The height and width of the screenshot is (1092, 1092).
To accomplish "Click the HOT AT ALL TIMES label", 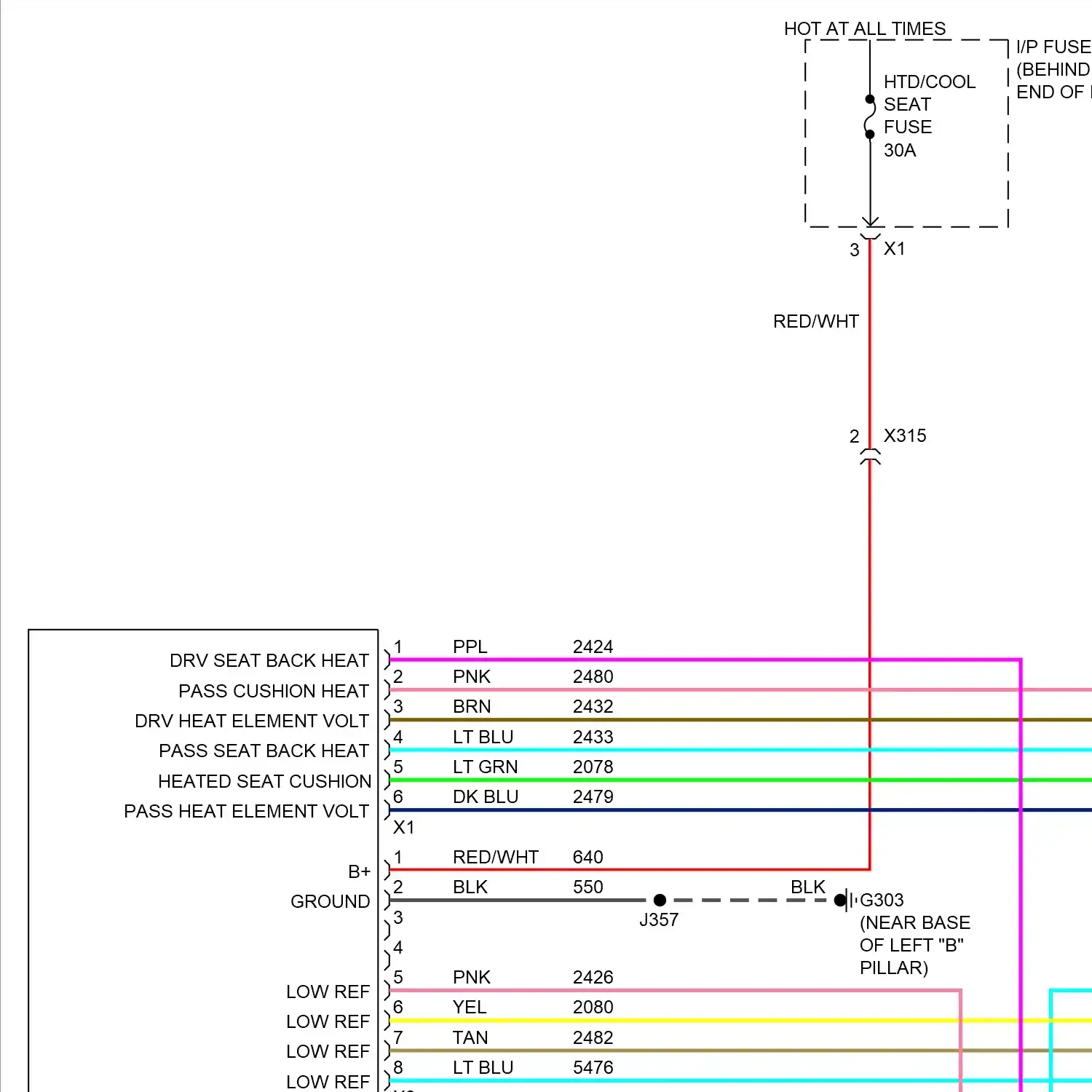I will [865, 29].
